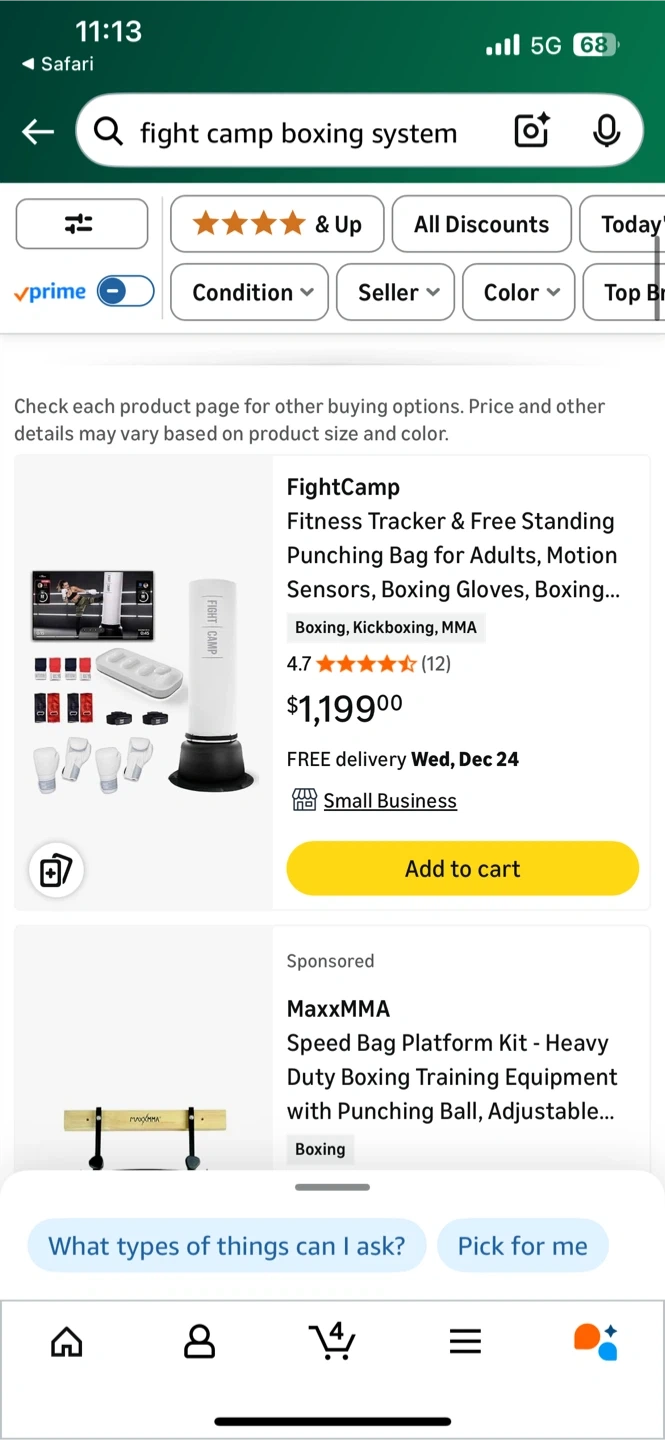The image size is (665, 1440).
Task: Add FightCamp system to cart
Action: tap(462, 868)
